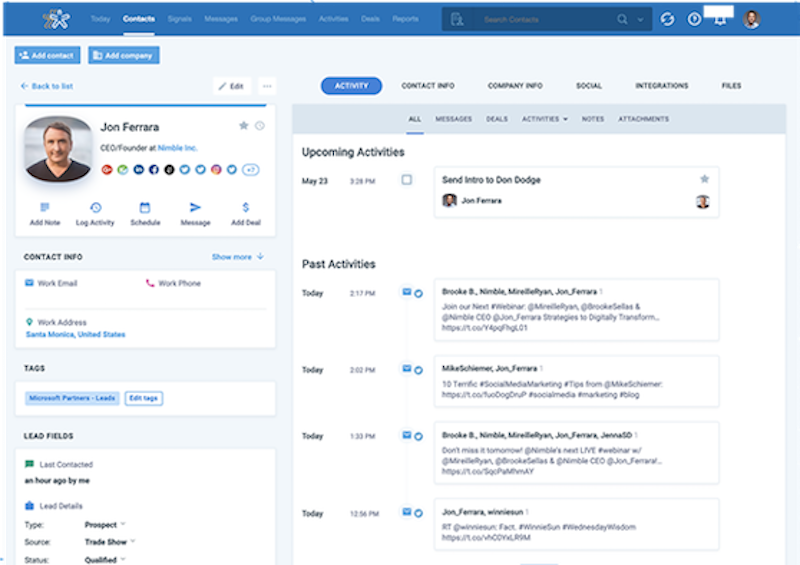Filter activity by Notes
The height and width of the screenshot is (565, 800).
point(593,119)
